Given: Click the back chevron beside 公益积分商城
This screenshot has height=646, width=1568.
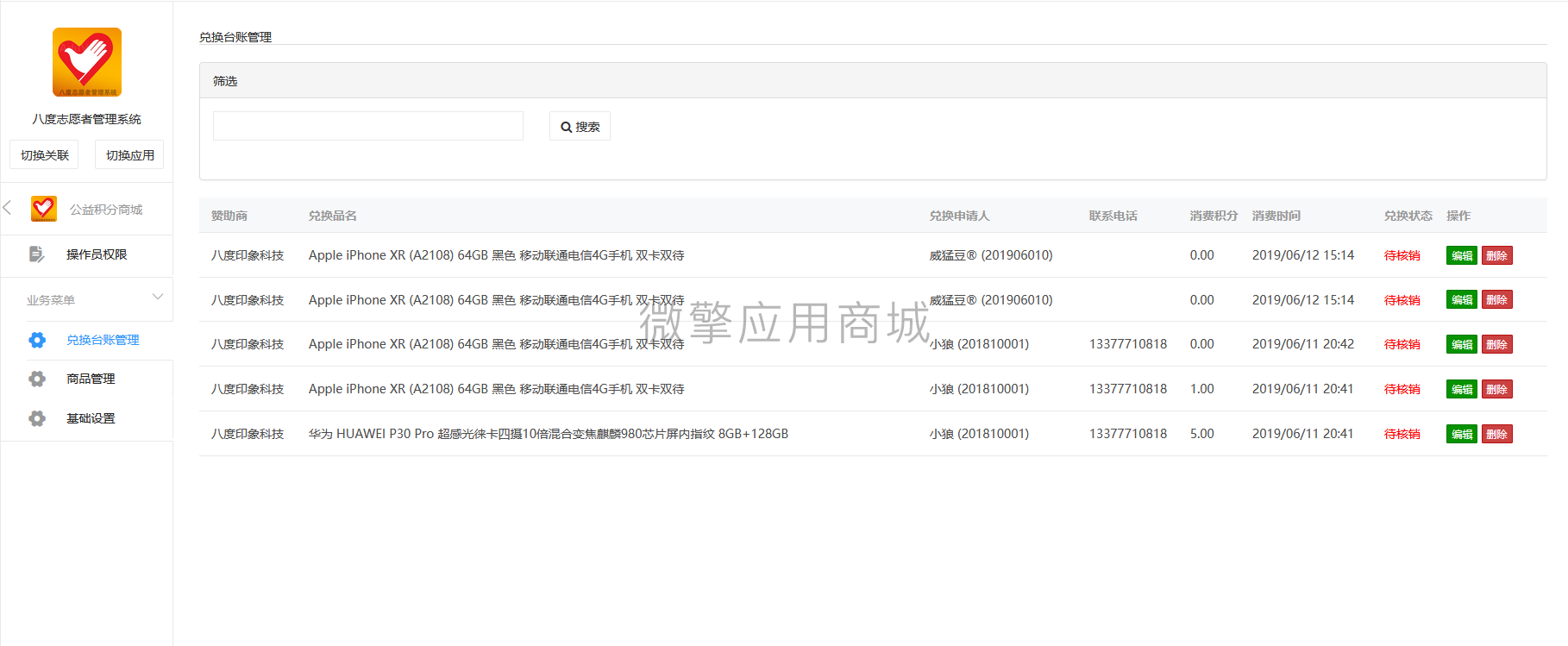Looking at the screenshot, I should [7, 208].
